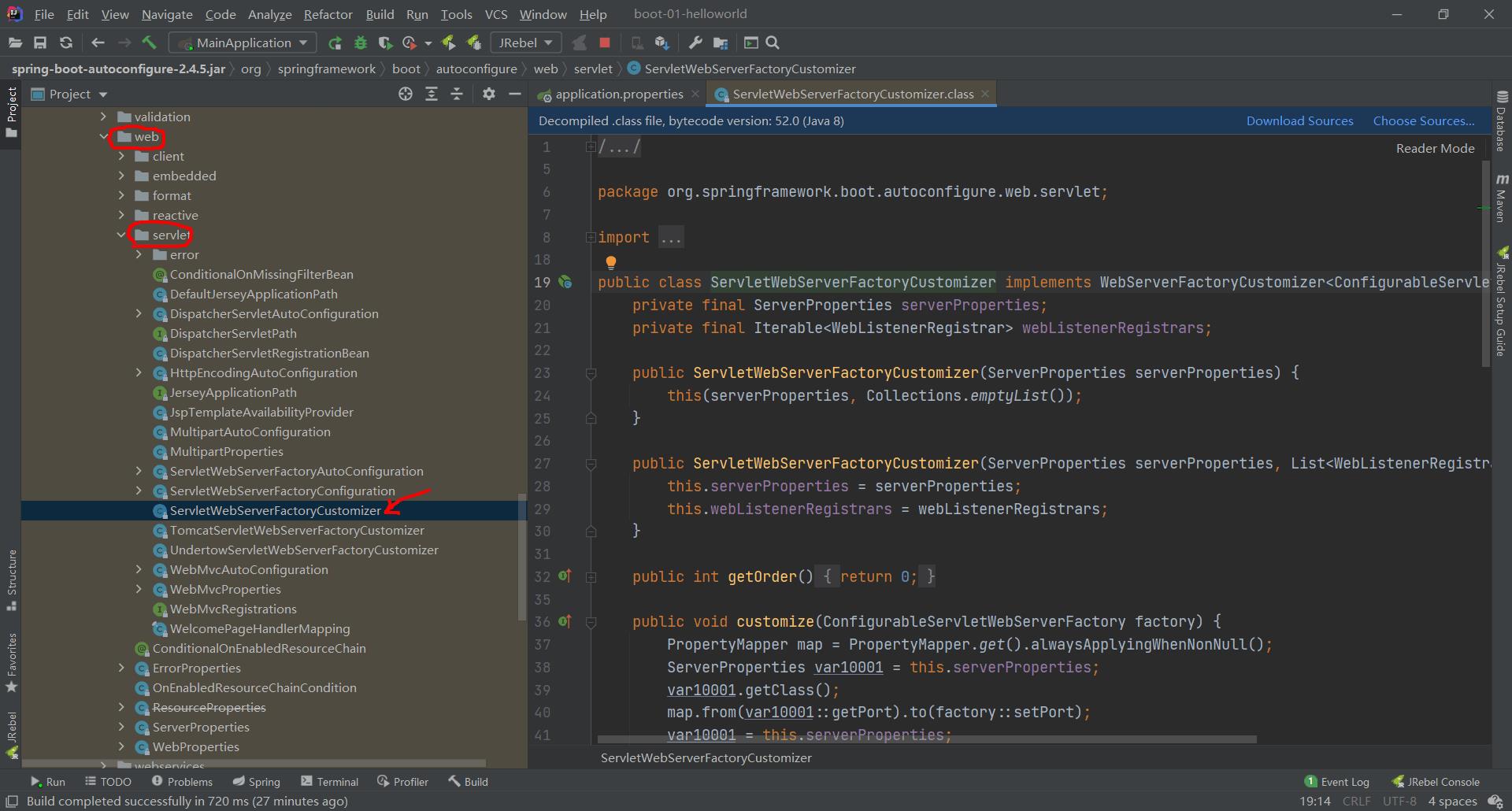
Task: Toggle the Database tool window on right edge
Action: (1502, 120)
